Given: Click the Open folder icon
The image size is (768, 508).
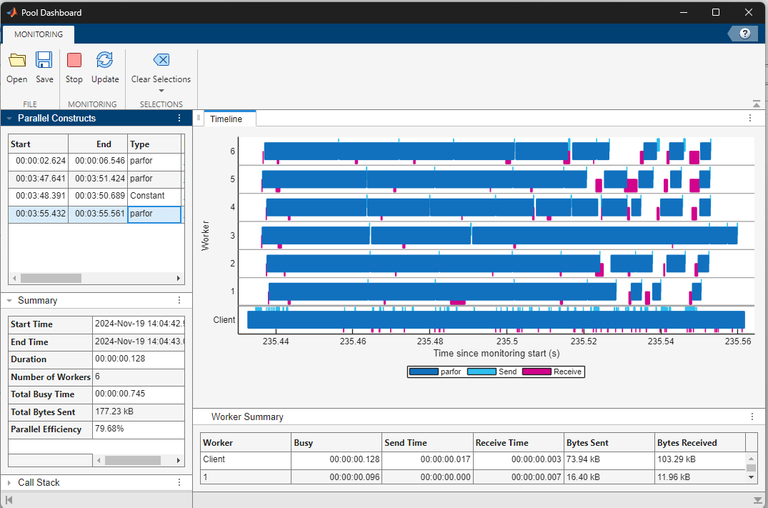Looking at the screenshot, I should pyautogui.click(x=17, y=61).
